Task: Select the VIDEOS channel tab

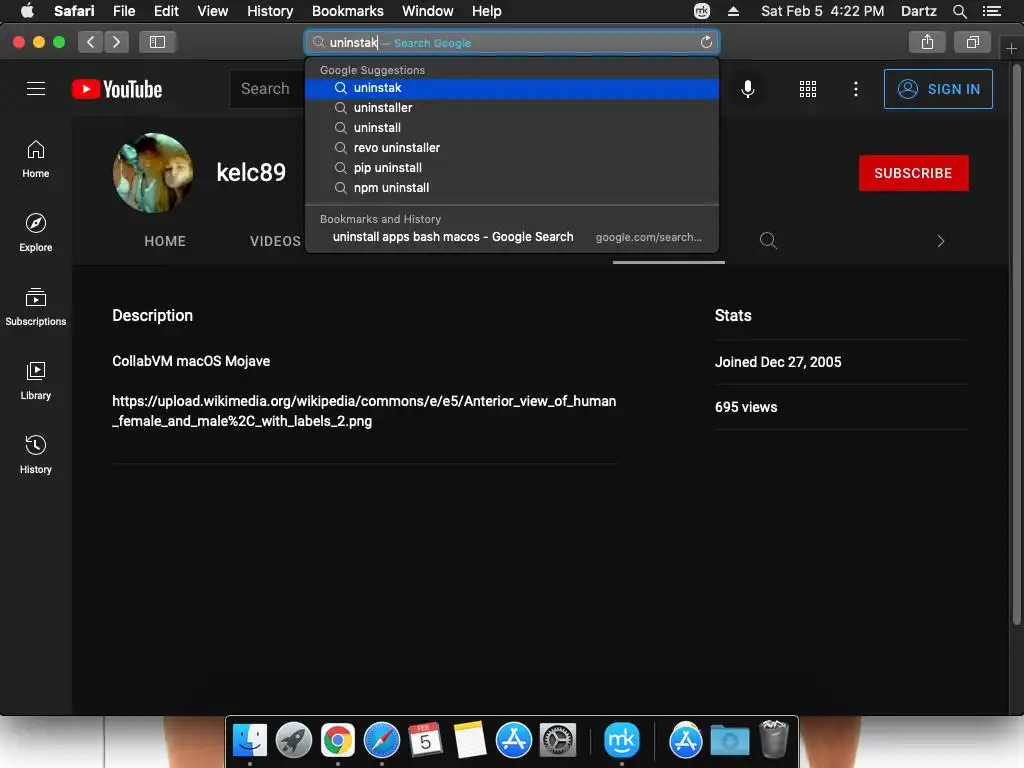Action: click(275, 241)
